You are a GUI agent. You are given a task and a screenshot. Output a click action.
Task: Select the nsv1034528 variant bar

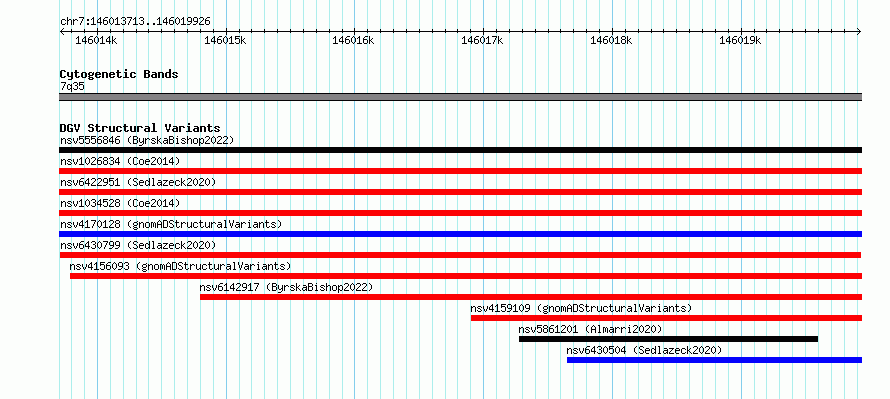click(x=460, y=213)
